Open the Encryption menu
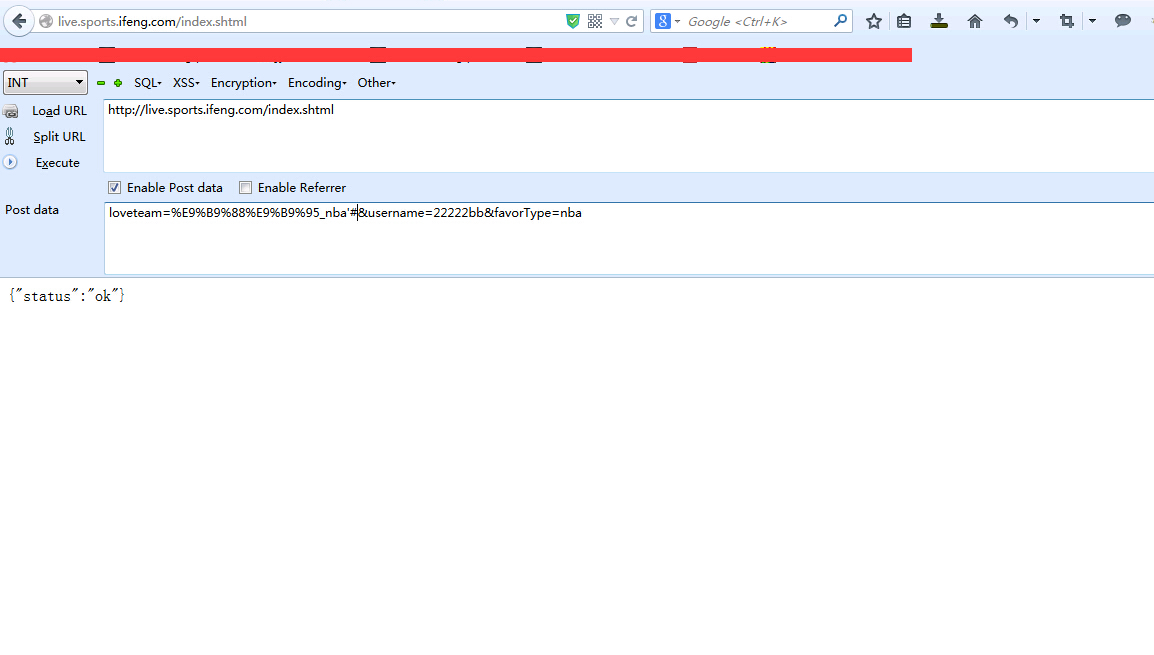The height and width of the screenshot is (655, 1154). (244, 83)
